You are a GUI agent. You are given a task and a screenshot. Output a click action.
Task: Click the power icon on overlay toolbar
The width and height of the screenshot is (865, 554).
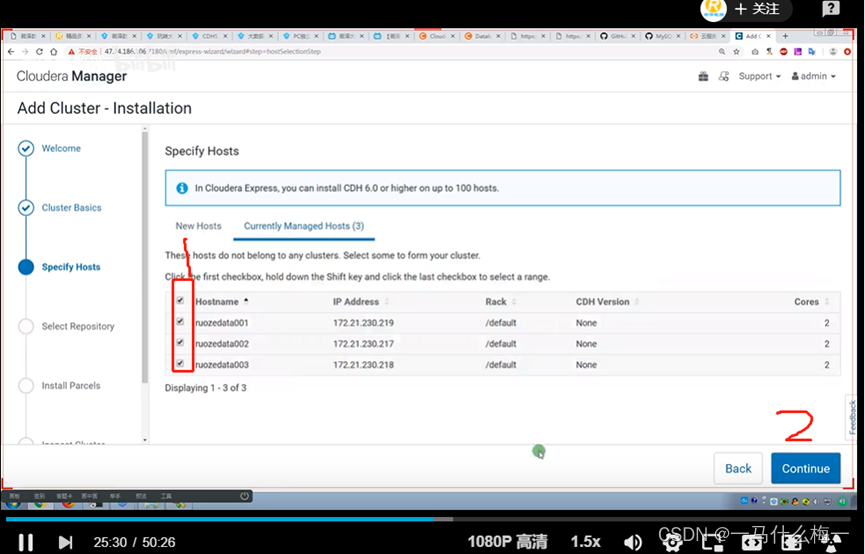[244, 496]
